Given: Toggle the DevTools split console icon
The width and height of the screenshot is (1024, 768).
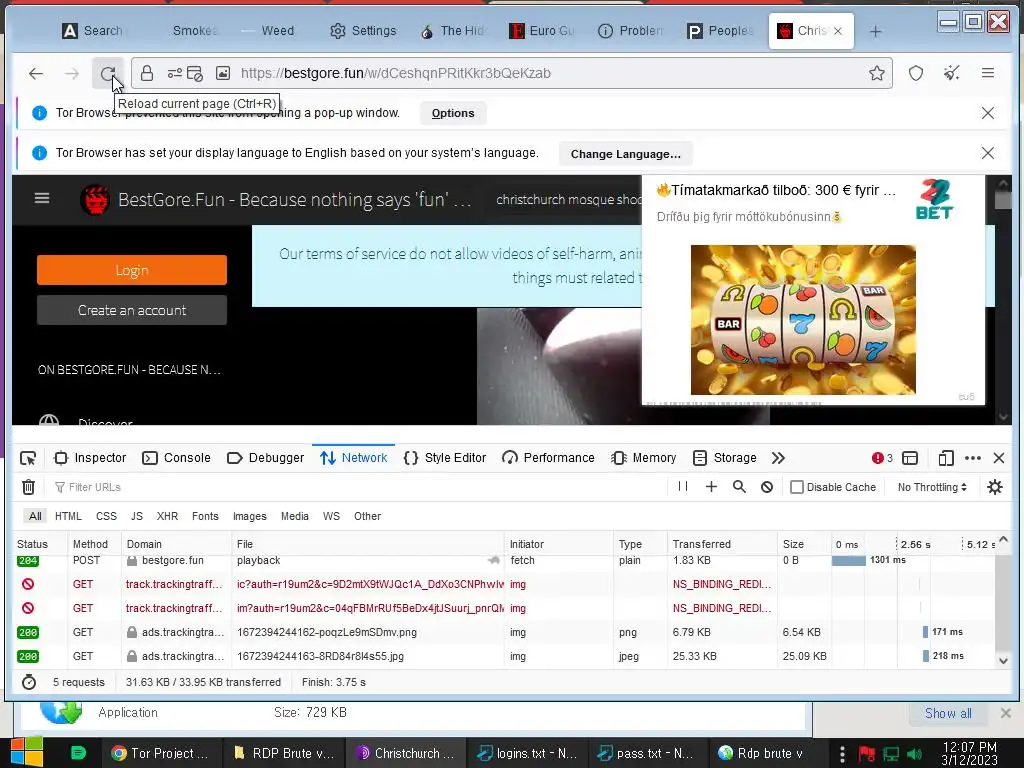Looking at the screenshot, I should pos(910,458).
